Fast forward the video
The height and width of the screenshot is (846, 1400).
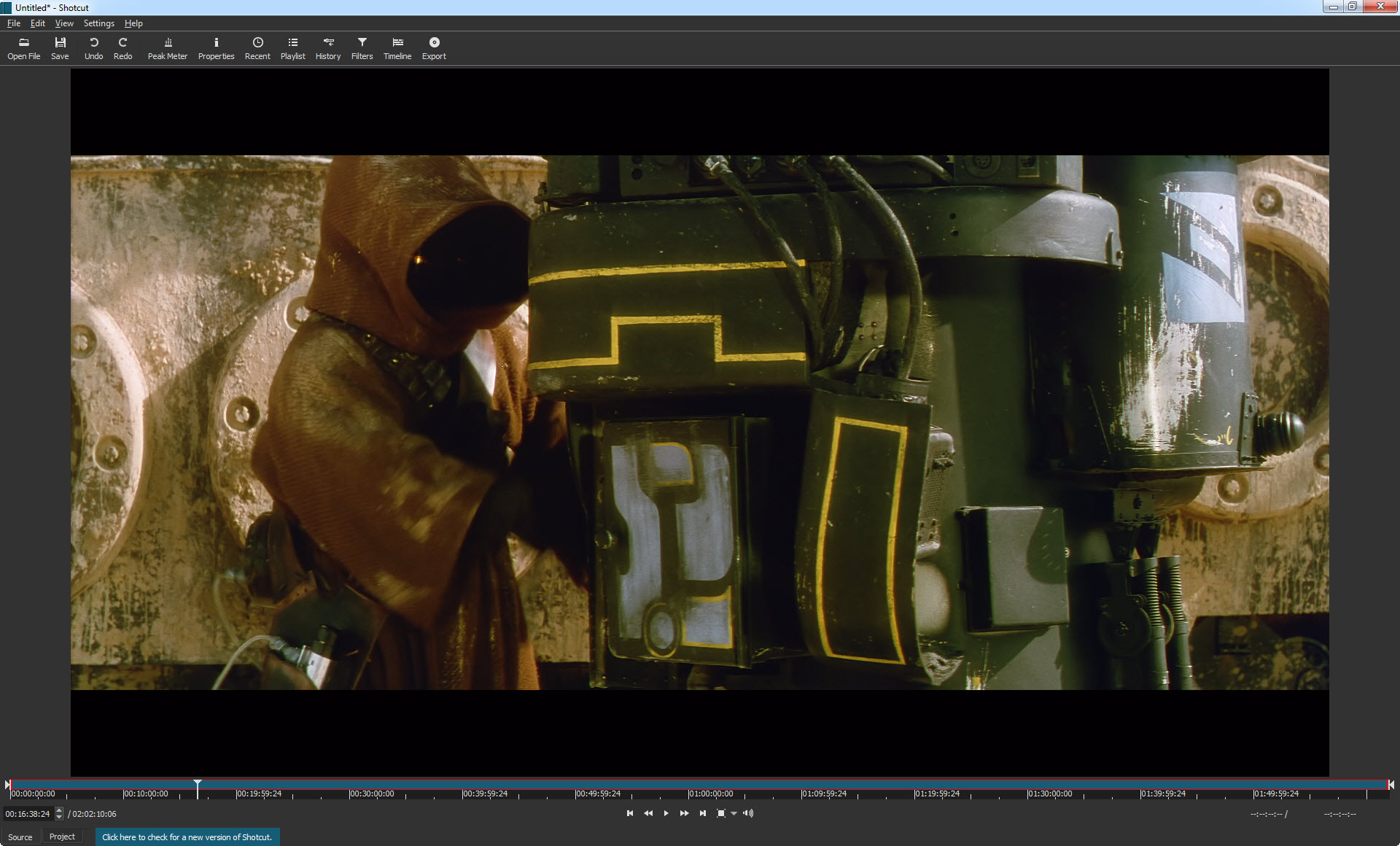pos(684,813)
